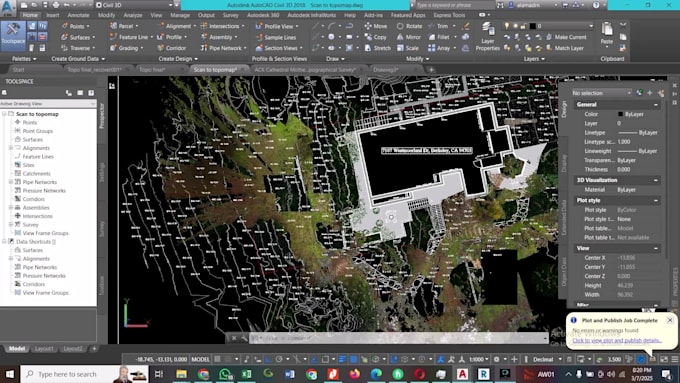Open the Insert ribbon tab
This screenshot has width=680, height=383.
tap(52, 15)
